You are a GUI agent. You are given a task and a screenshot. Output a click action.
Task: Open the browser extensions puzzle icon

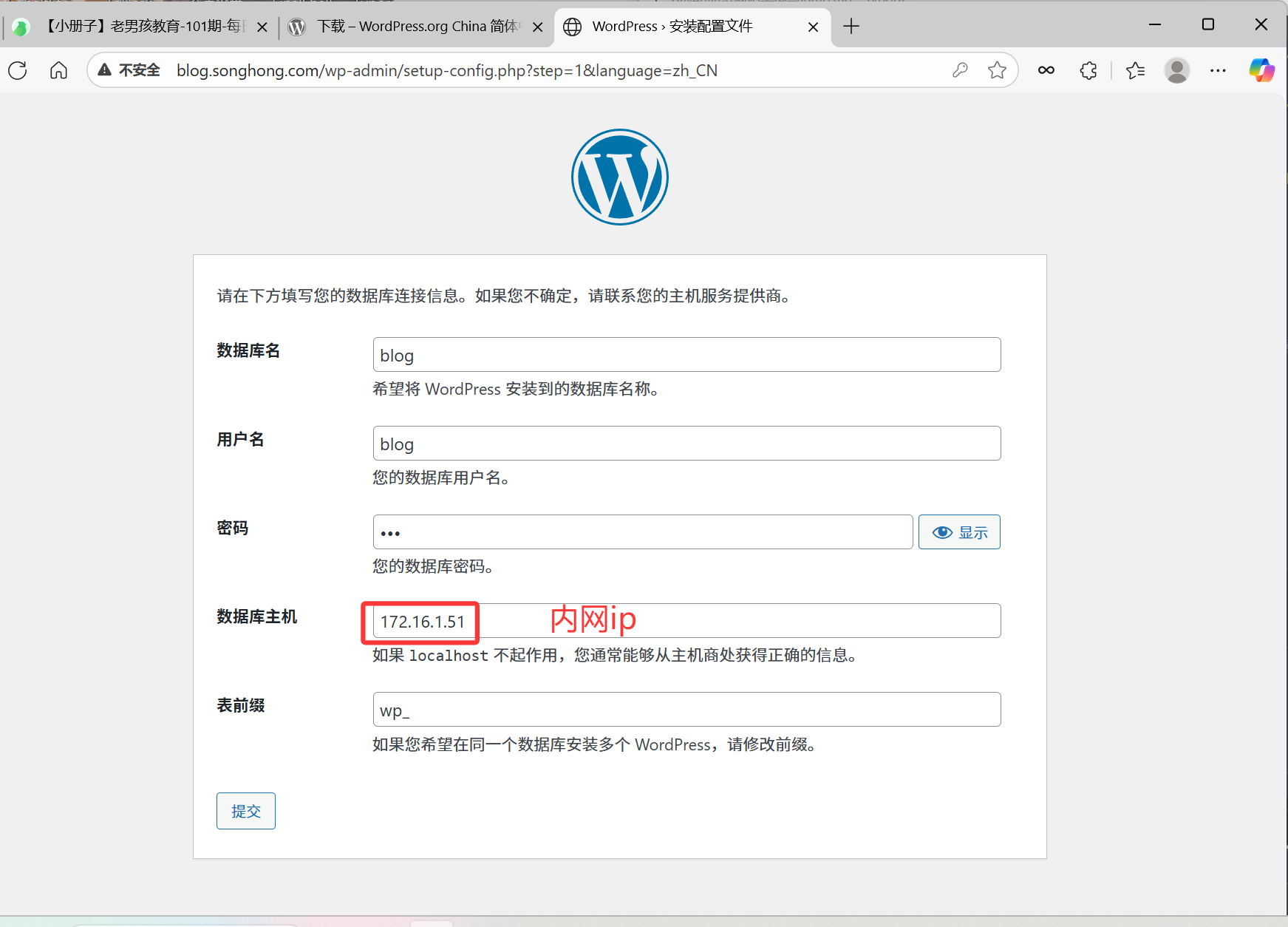click(x=1088, y=70)
